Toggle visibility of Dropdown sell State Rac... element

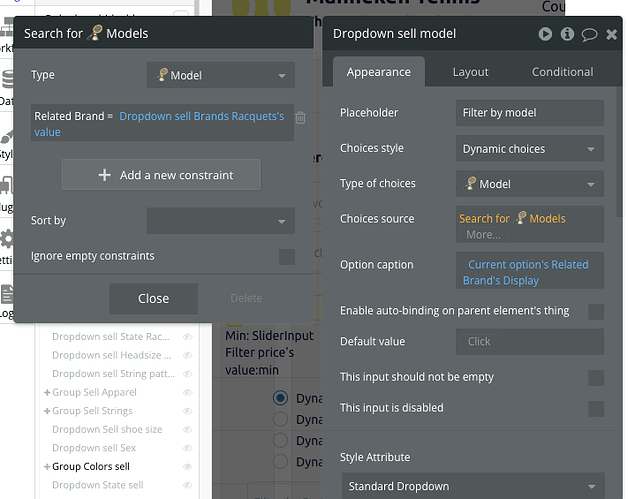(187, 337)
